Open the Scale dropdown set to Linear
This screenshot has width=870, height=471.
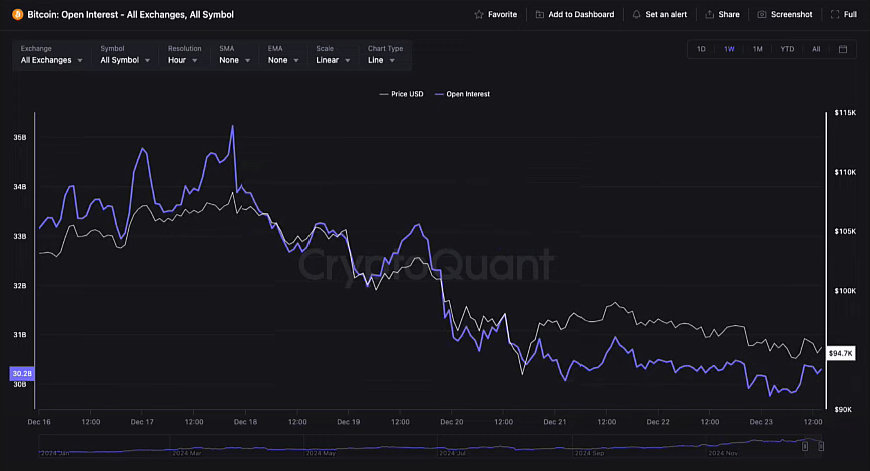(x=333, y=60)
